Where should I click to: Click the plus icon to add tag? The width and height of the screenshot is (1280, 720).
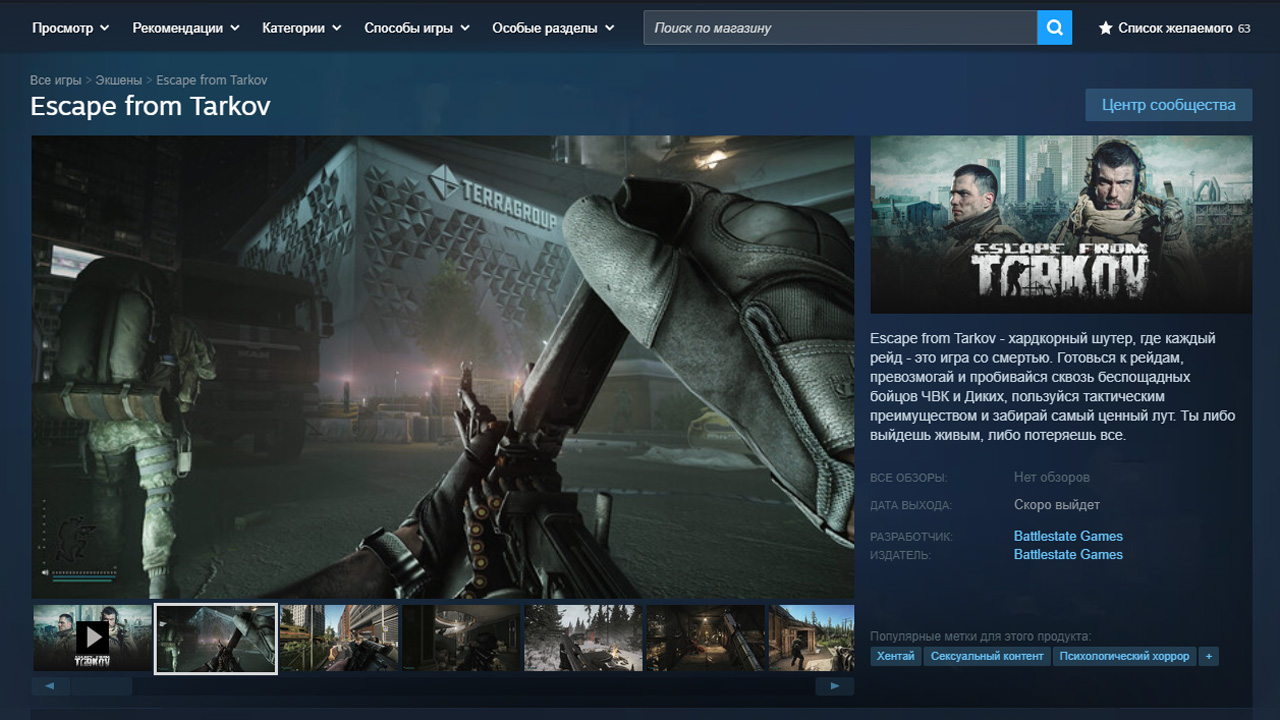1209,656
